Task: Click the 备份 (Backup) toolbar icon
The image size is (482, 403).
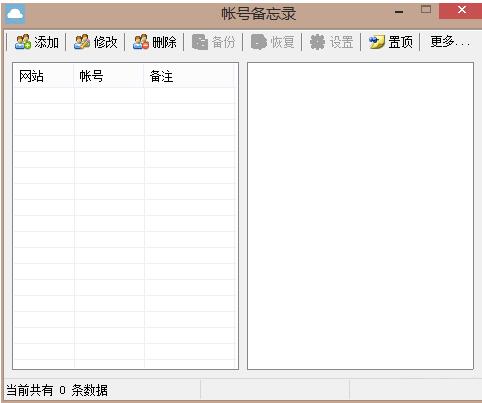Action: (x=200, y=42)
